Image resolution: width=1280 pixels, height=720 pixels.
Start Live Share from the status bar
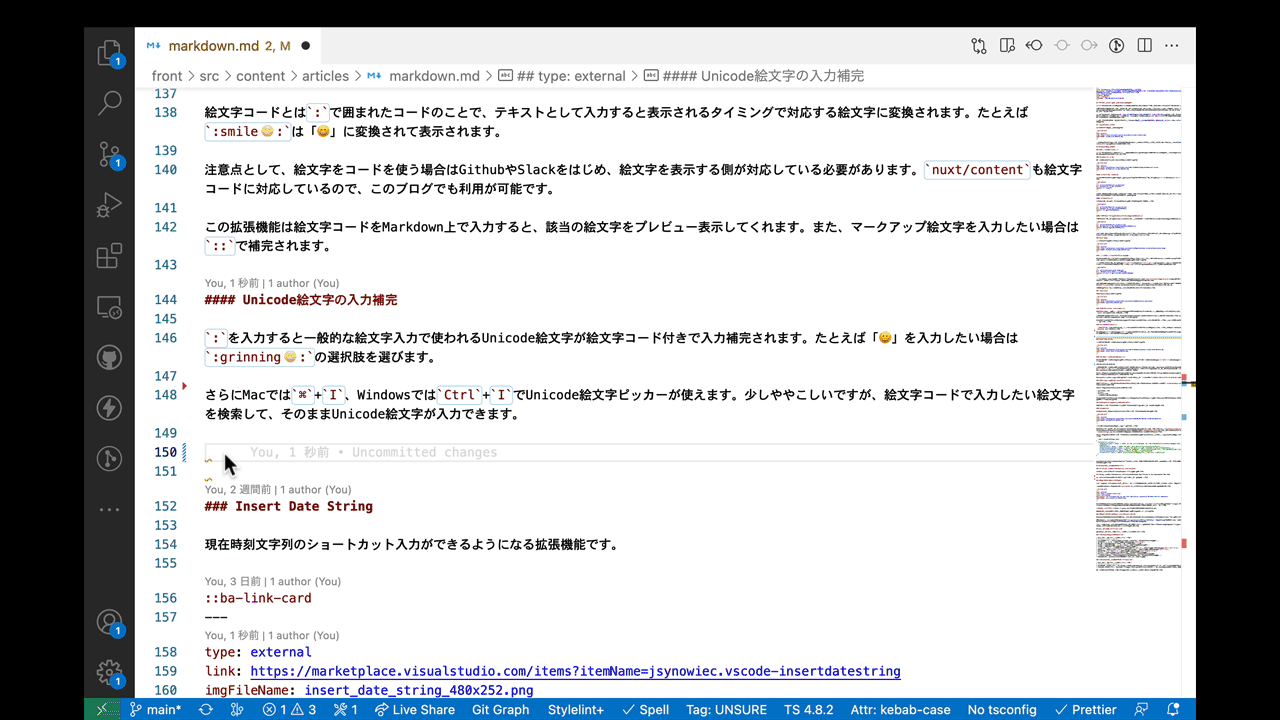tap(414, 709)
